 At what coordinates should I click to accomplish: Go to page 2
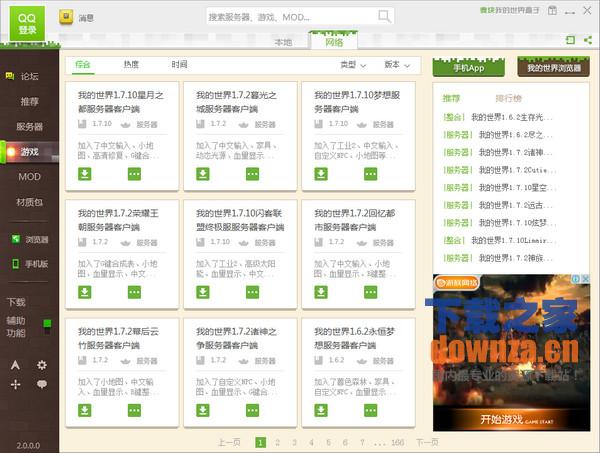click(x=277, y=443)
